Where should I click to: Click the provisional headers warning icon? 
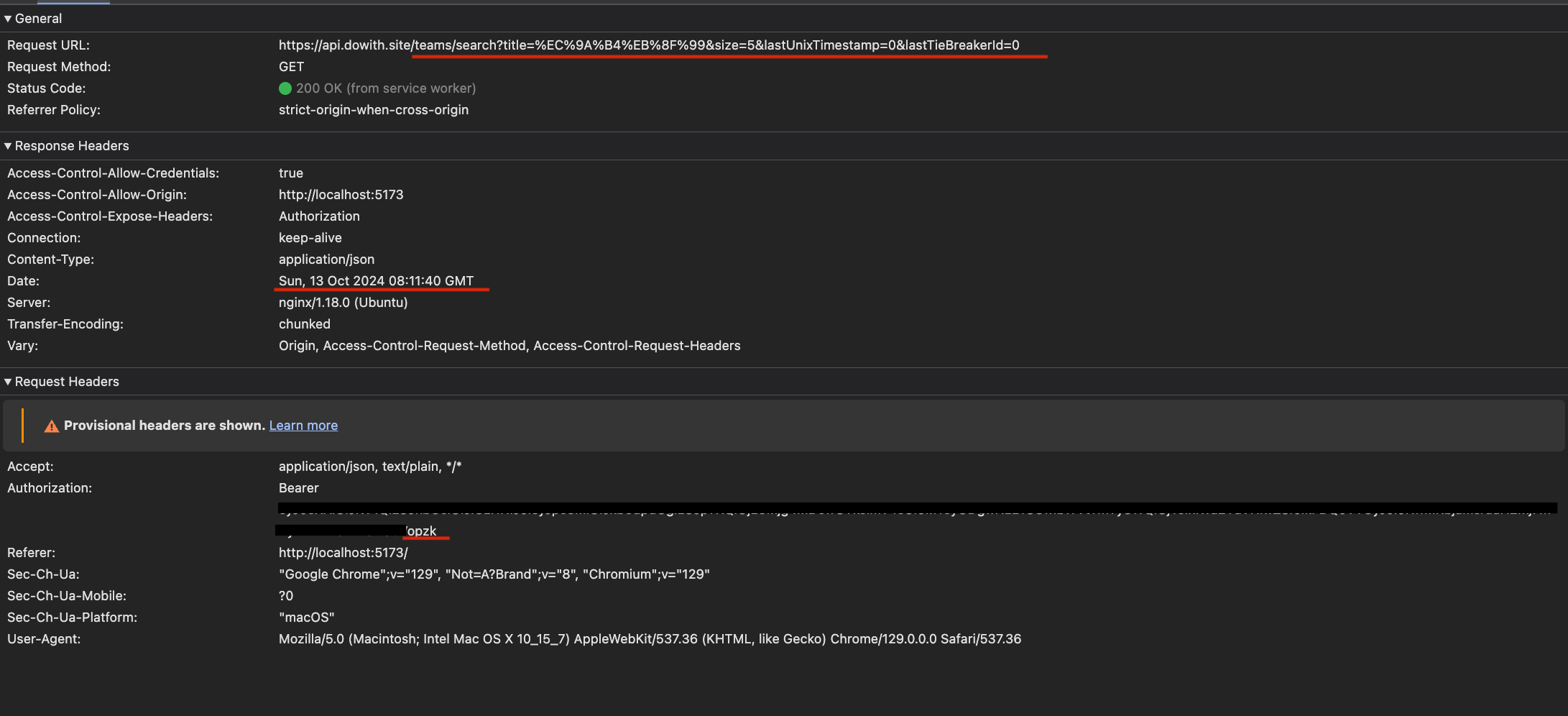[x=52, y=426]
